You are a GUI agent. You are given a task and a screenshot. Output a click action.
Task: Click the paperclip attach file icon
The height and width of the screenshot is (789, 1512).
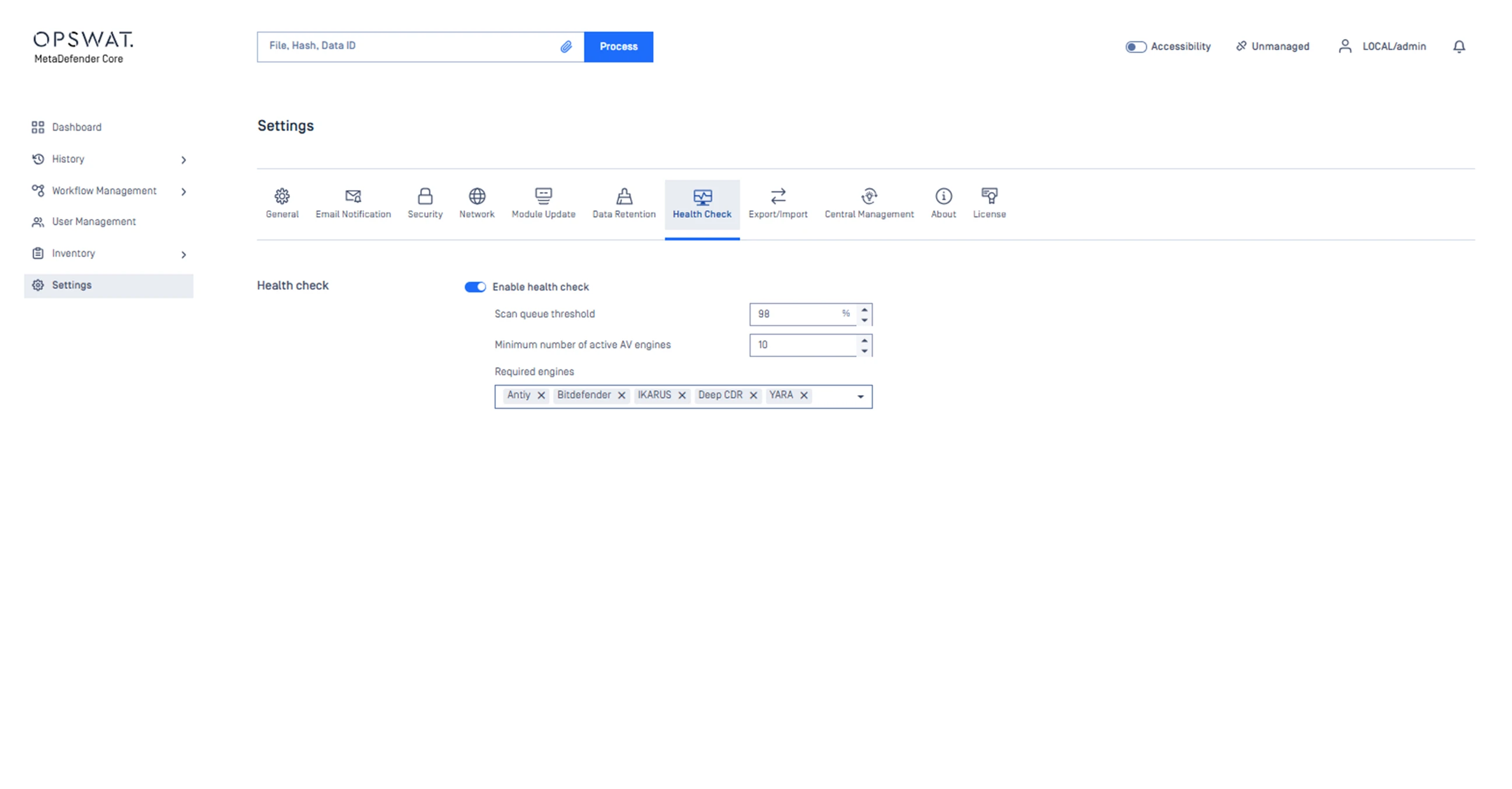[566, 46]
